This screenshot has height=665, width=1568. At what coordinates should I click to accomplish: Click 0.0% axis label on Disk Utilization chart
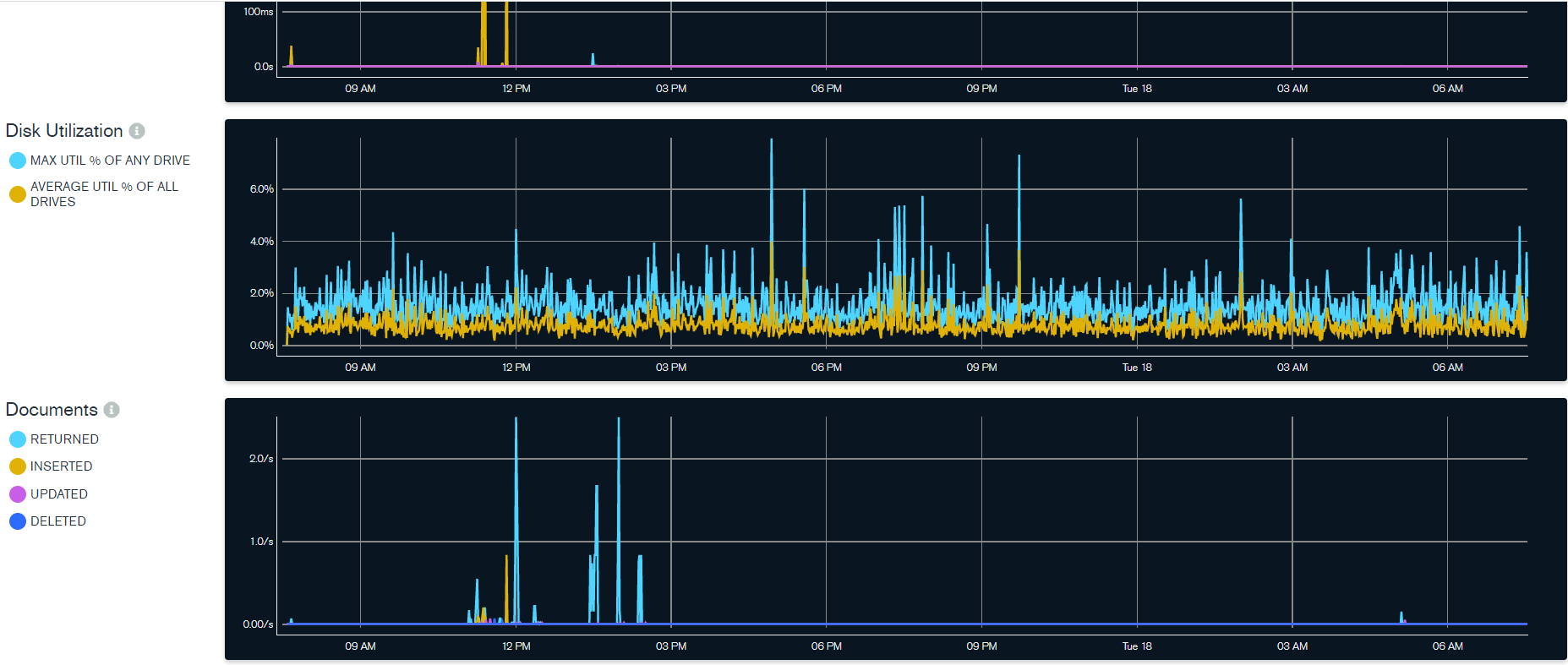262,346
